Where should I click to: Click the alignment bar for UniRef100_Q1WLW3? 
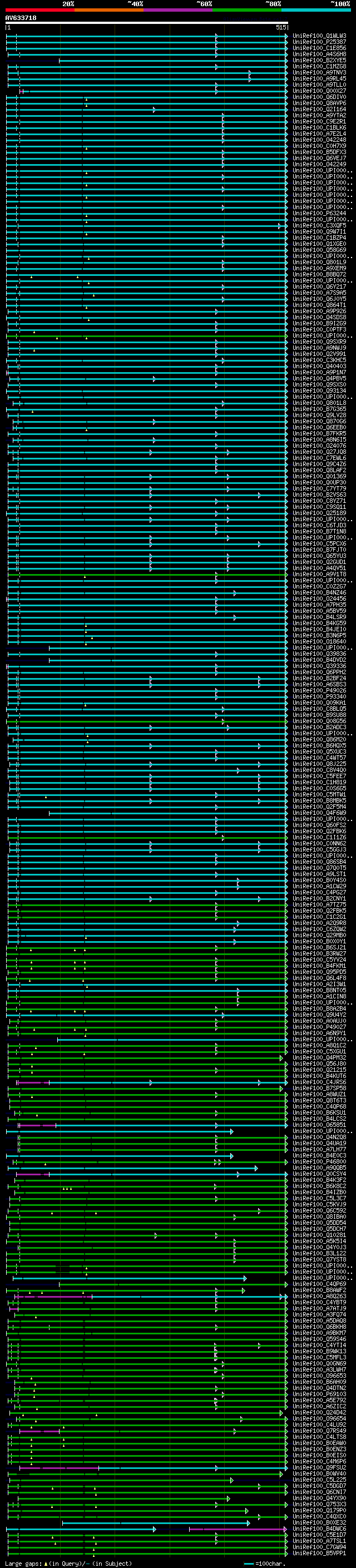coord(147,36)
